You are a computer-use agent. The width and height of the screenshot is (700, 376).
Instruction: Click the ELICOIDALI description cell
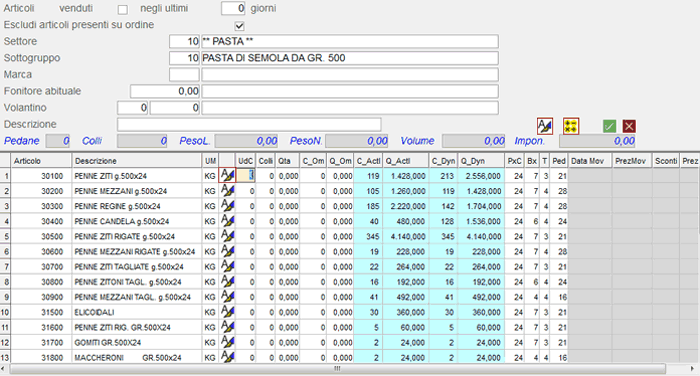click(x=137, y=312)
